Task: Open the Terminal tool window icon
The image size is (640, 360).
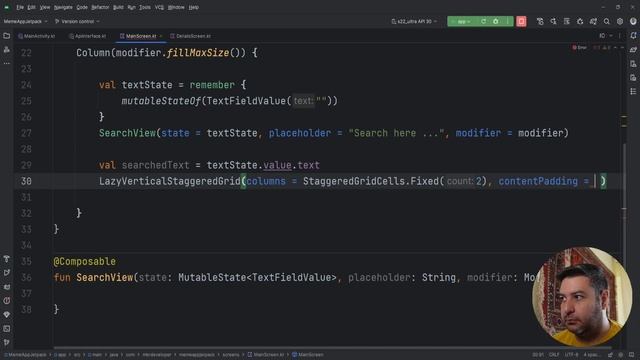Action: 7,328
